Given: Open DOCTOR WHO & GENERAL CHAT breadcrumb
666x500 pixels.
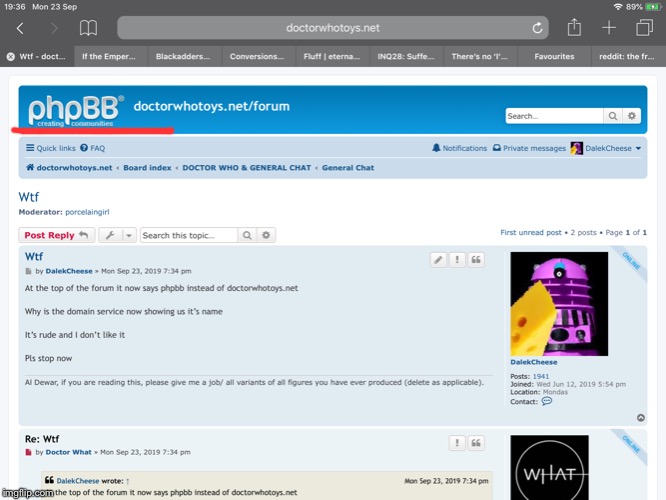Looking at the screenshot, I should click(247, 168).
